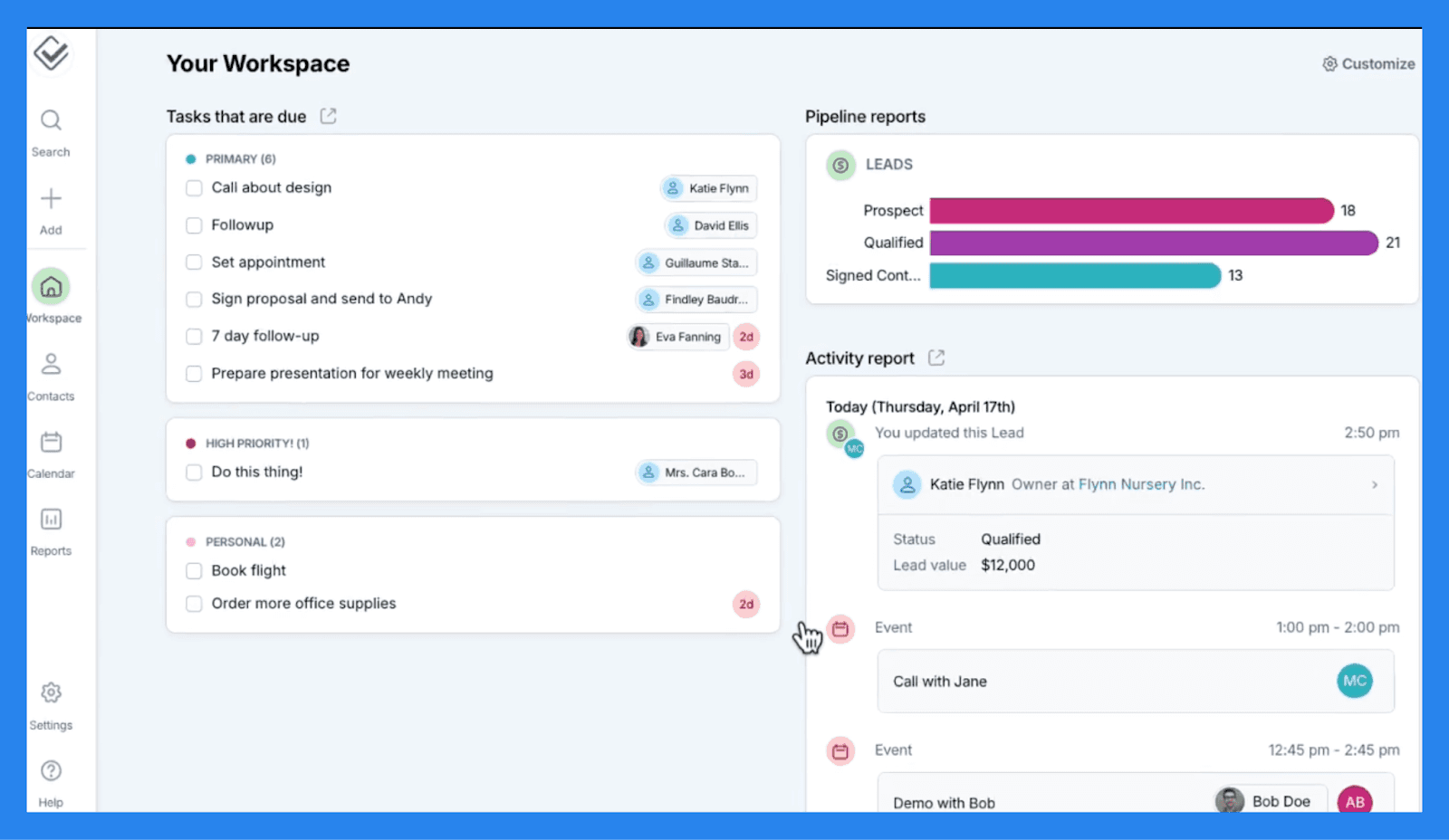Check the 7 day follow-up task
Viewport: 1449px width, 840px height.
194,337
